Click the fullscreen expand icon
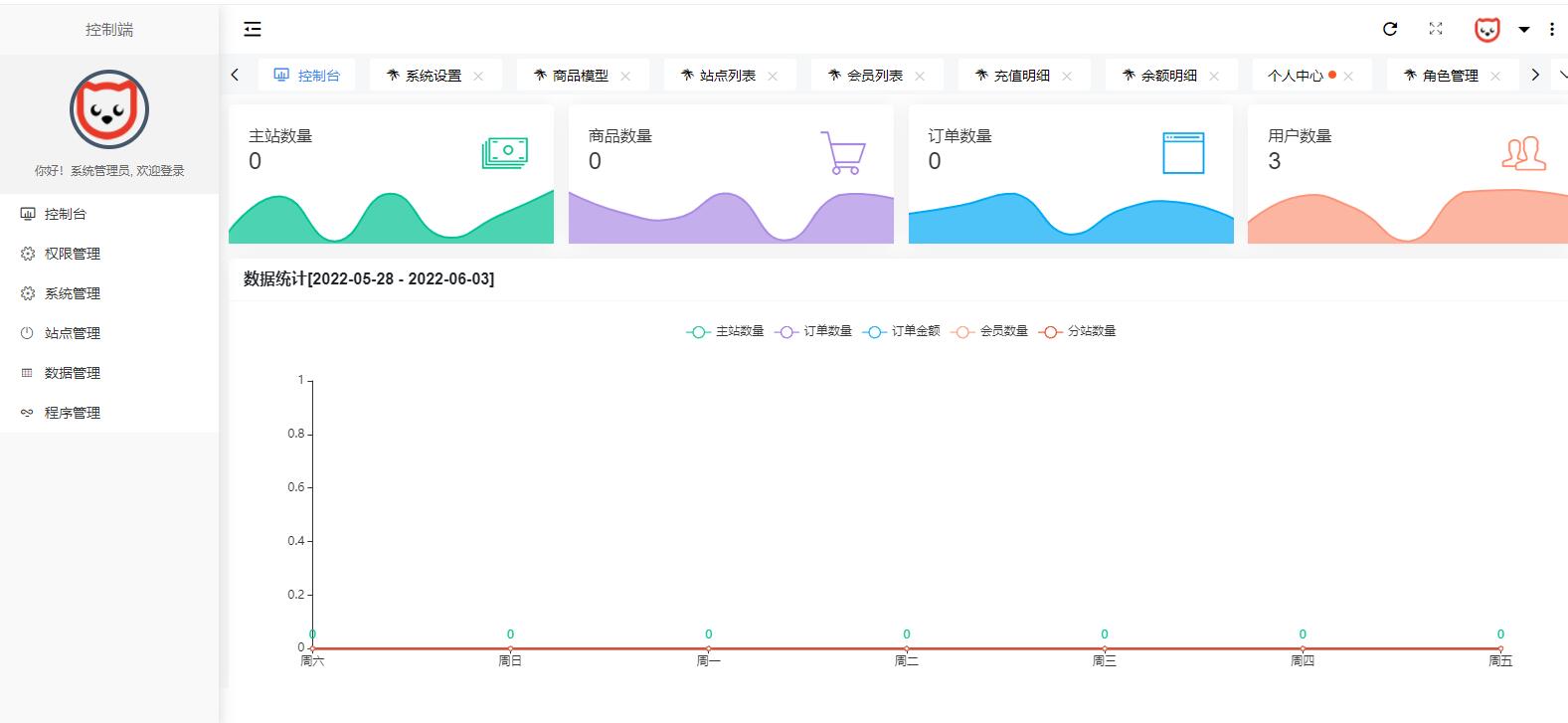The image size is (1568, 723). [1436, 30]
